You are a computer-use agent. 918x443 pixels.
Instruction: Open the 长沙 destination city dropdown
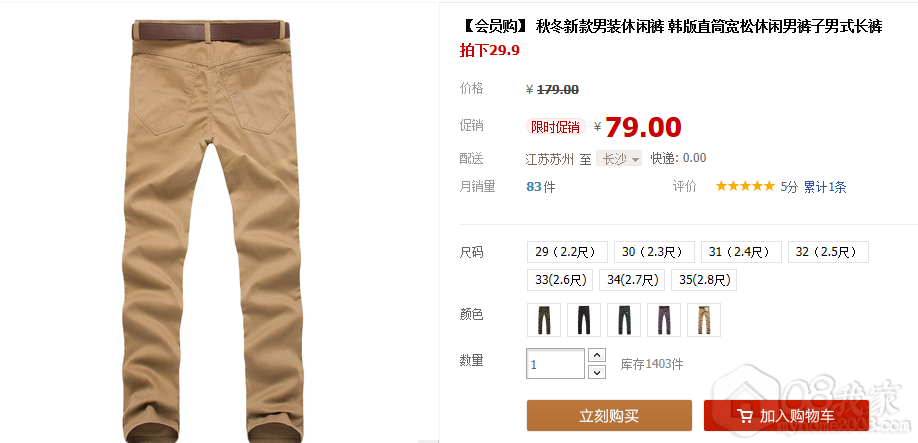(619, 159)
